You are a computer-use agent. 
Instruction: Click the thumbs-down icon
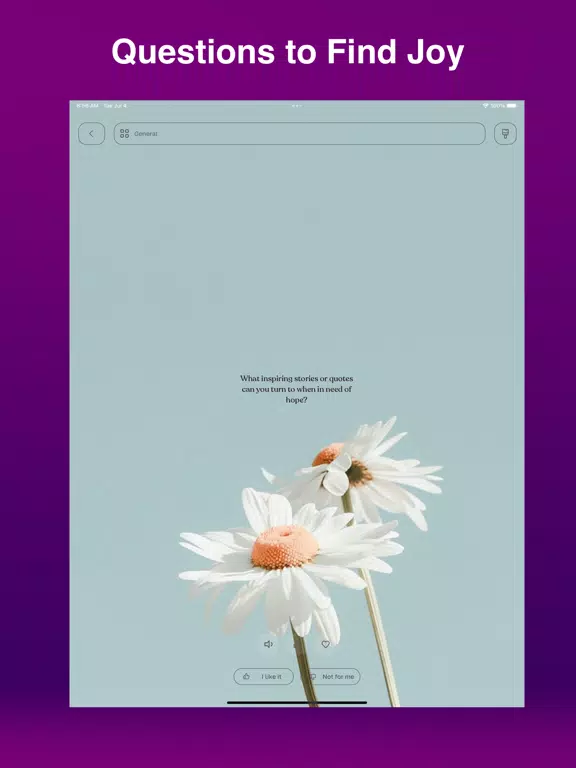coord(312,676)
